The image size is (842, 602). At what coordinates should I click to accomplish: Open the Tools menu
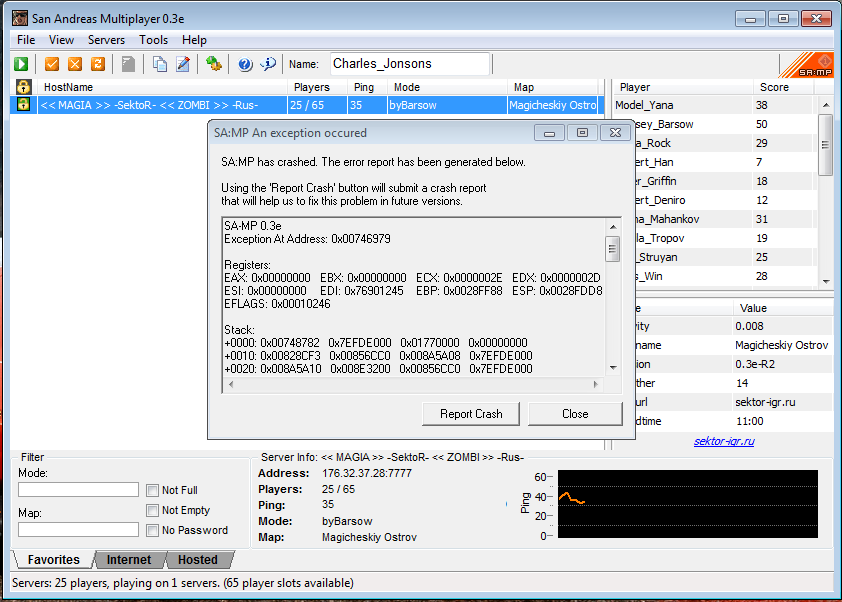coord(154,40)
